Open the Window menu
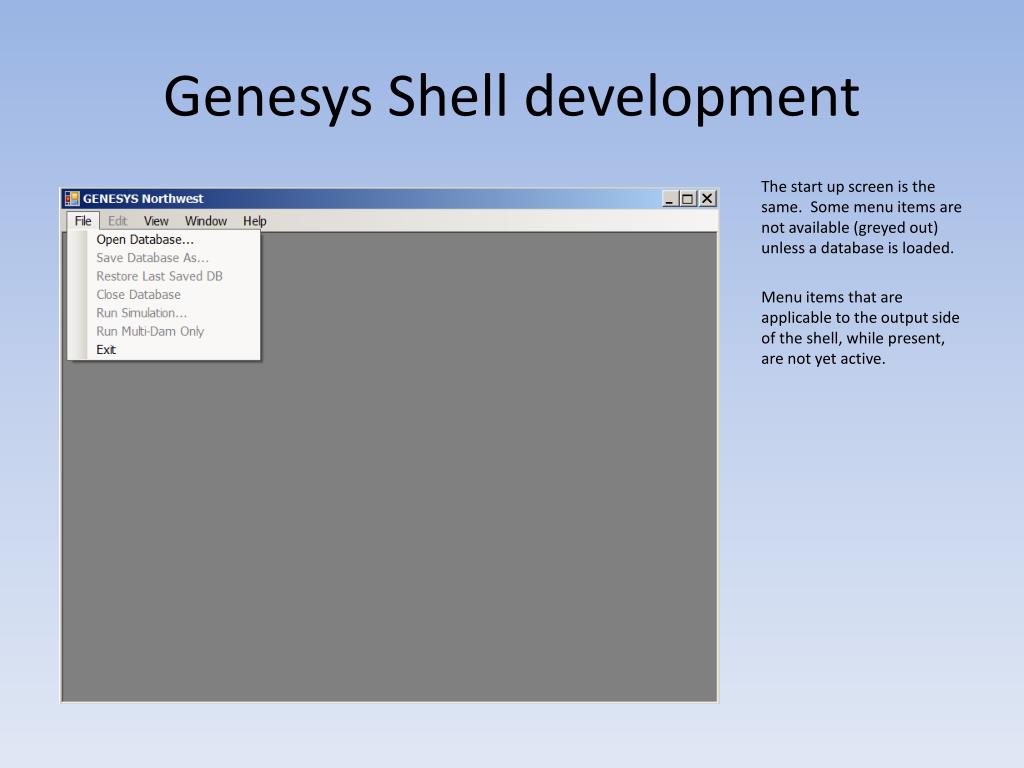Screen dimensions: 1024x768 (x=206, y=221)
